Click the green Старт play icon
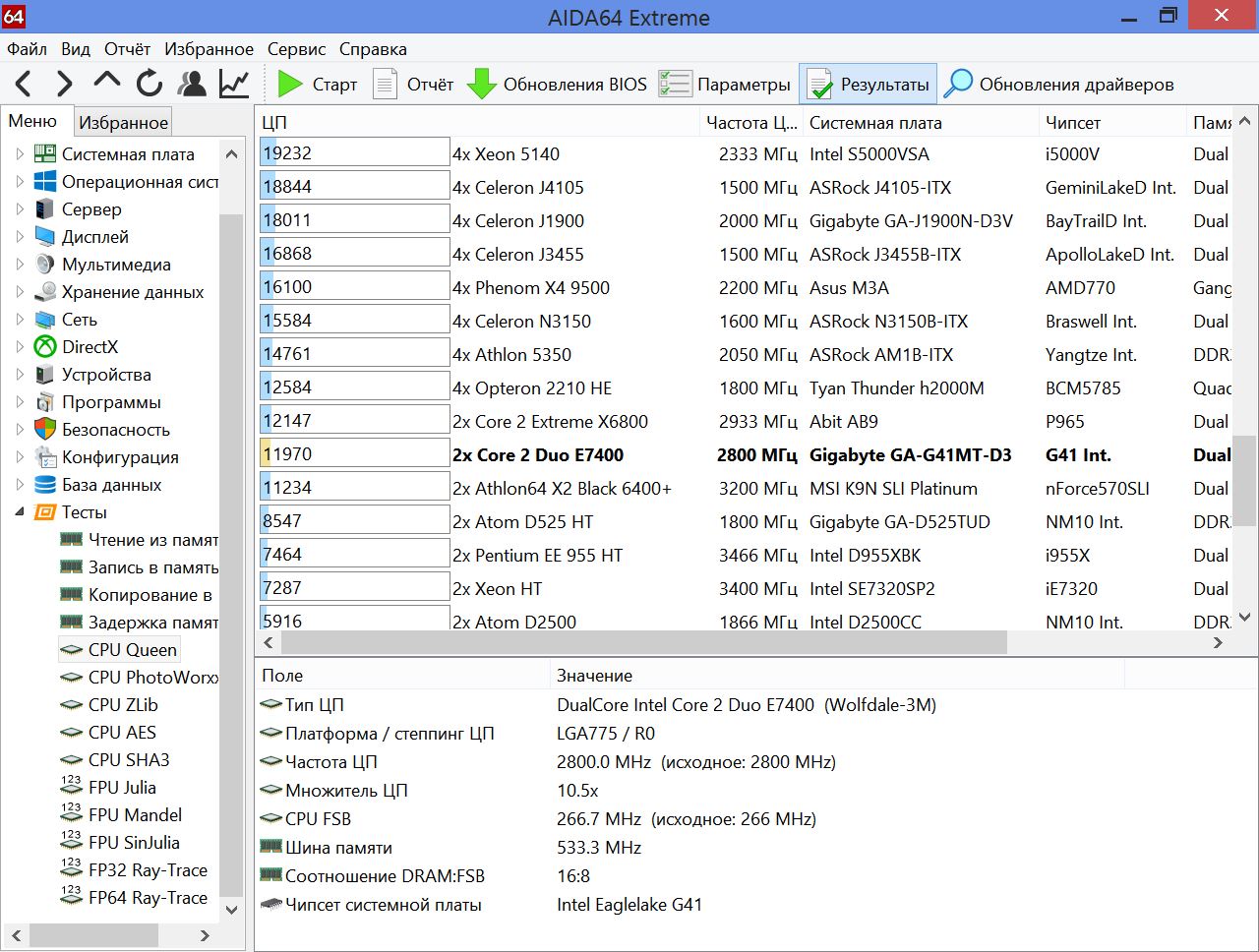 click(290, 85)
